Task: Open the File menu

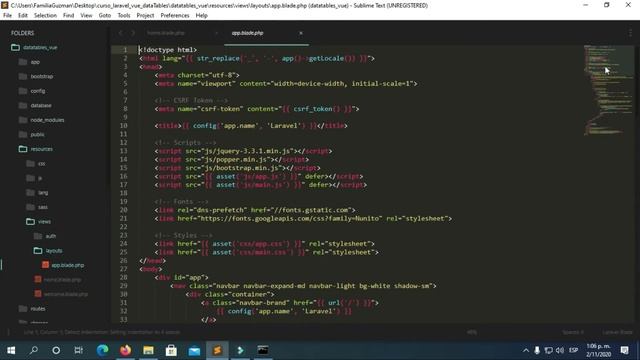Action: [7, 16]
